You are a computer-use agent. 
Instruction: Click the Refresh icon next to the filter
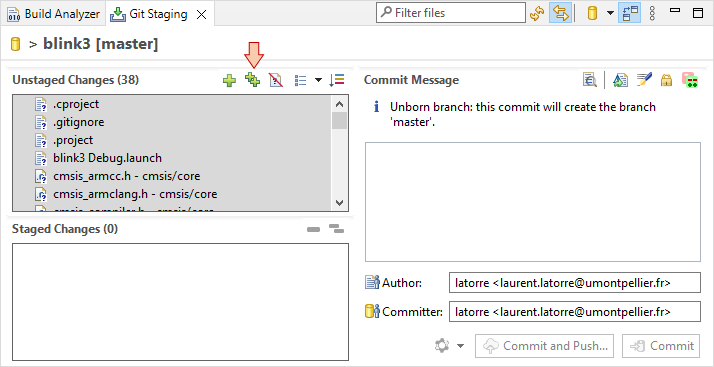point(537,13)
